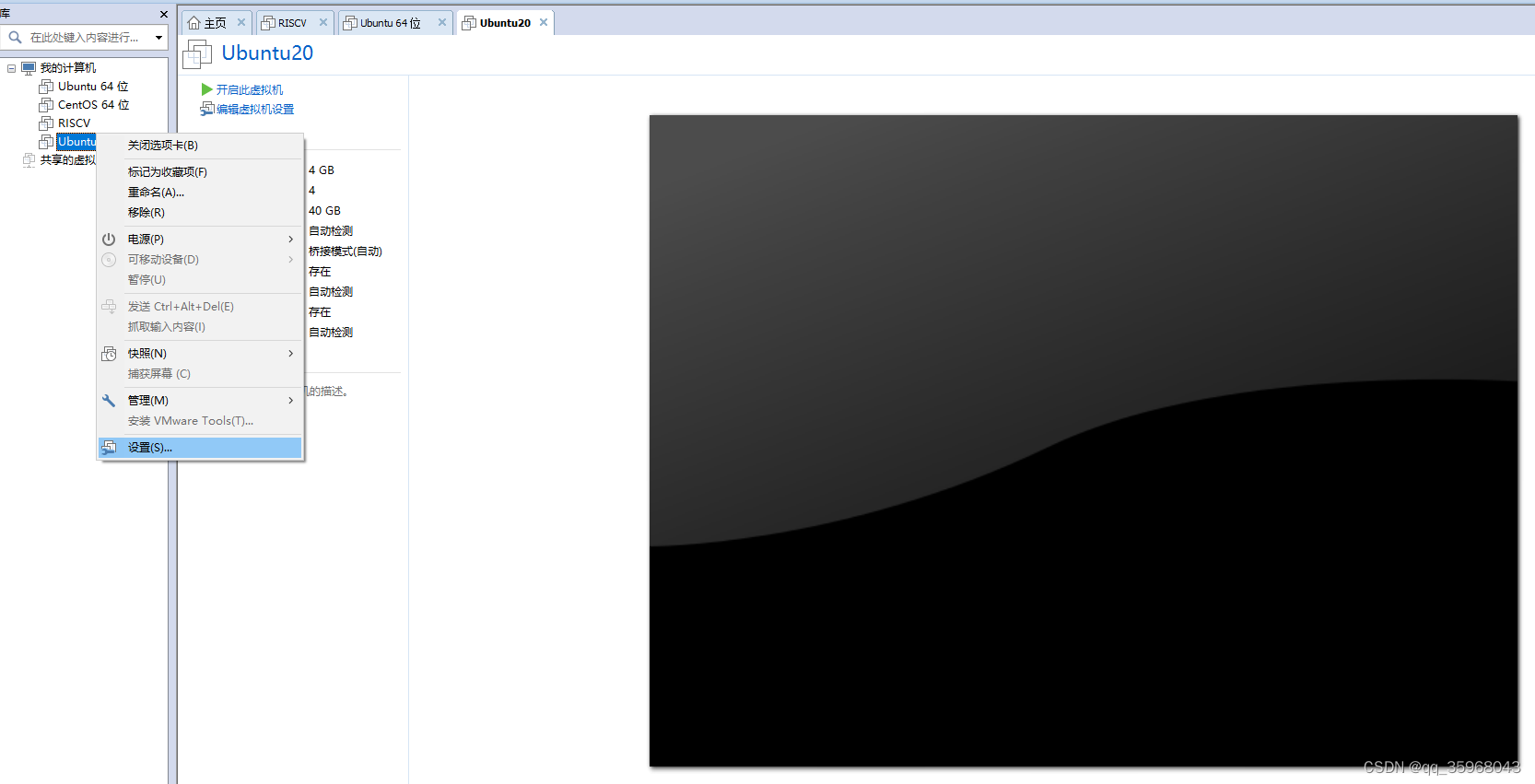Select highlighted Ubuntu20 tree item

tap(76, 142)
